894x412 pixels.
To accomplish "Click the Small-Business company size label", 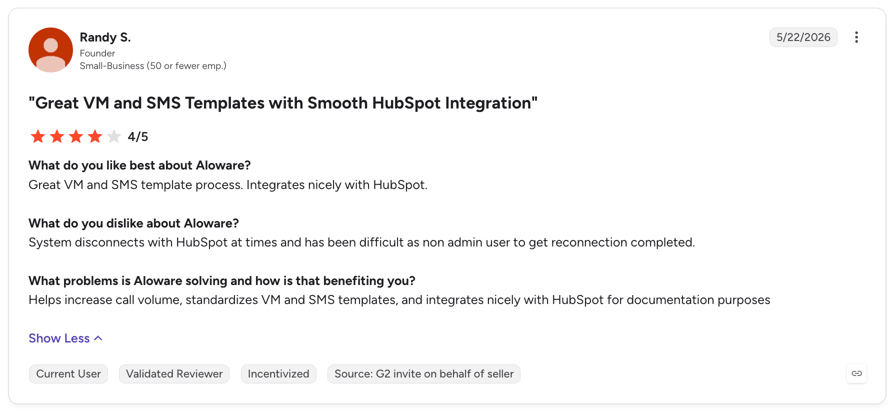I will click(x=153, y=66).
